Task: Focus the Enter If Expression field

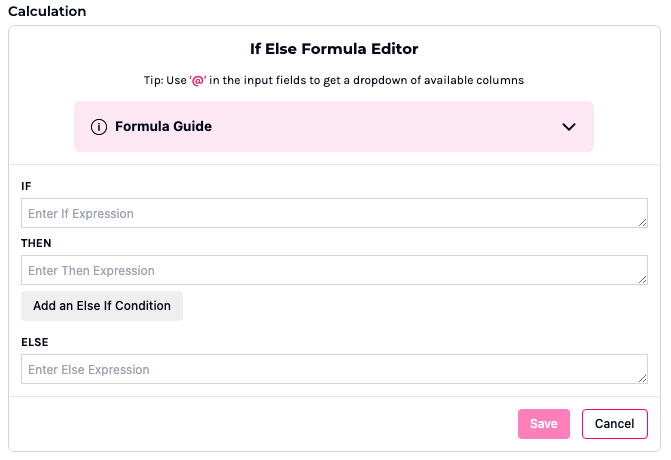Action: pyautogui.click(x=333, y=213)
